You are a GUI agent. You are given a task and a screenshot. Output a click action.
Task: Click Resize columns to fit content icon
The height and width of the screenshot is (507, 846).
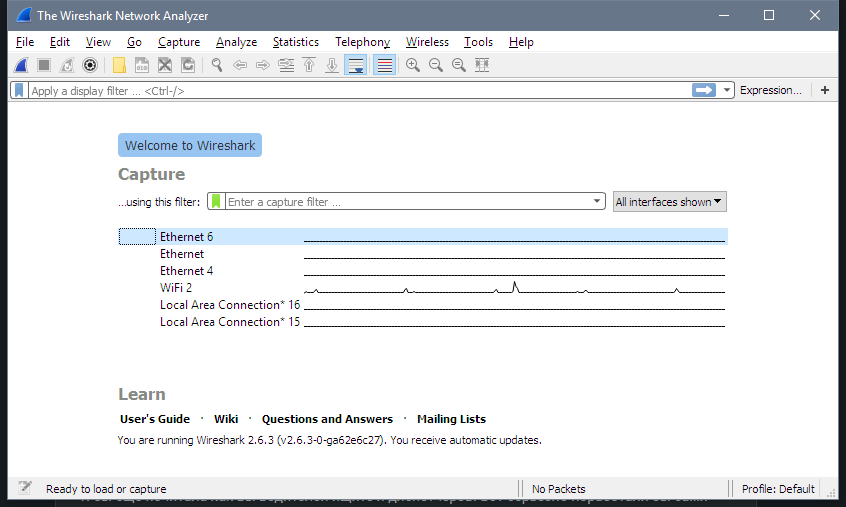pyautogui.click(x=482, y=65)
